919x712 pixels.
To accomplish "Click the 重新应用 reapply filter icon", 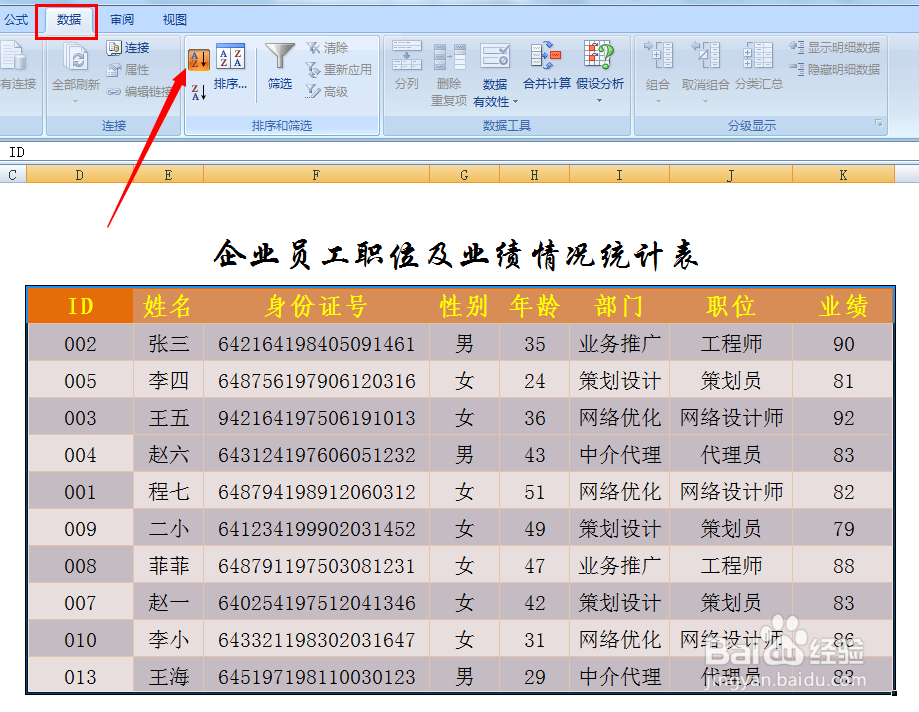I will 313,68.
